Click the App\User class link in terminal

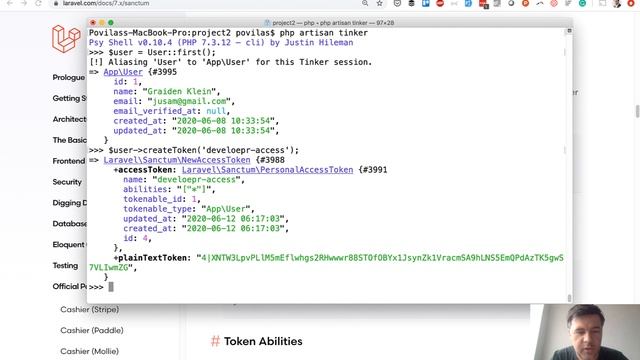[123, 72]
